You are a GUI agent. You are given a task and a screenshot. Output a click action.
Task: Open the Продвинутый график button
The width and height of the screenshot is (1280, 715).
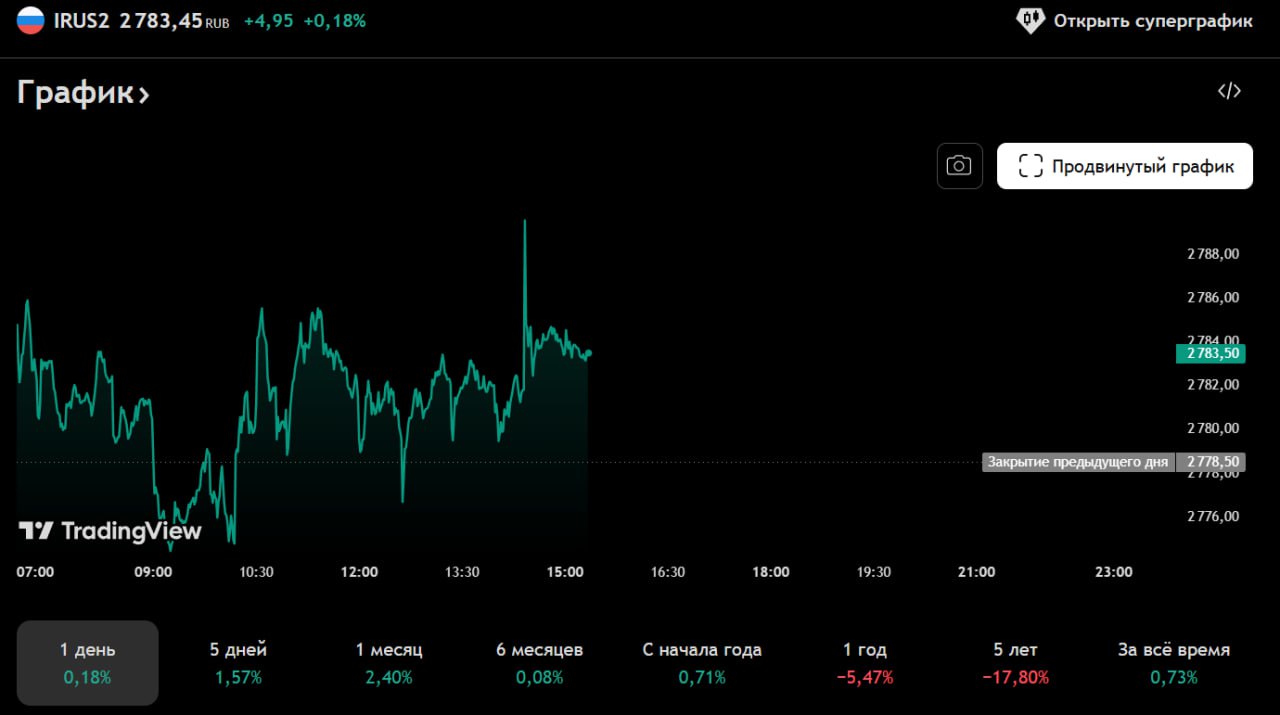pos(1124,166)
